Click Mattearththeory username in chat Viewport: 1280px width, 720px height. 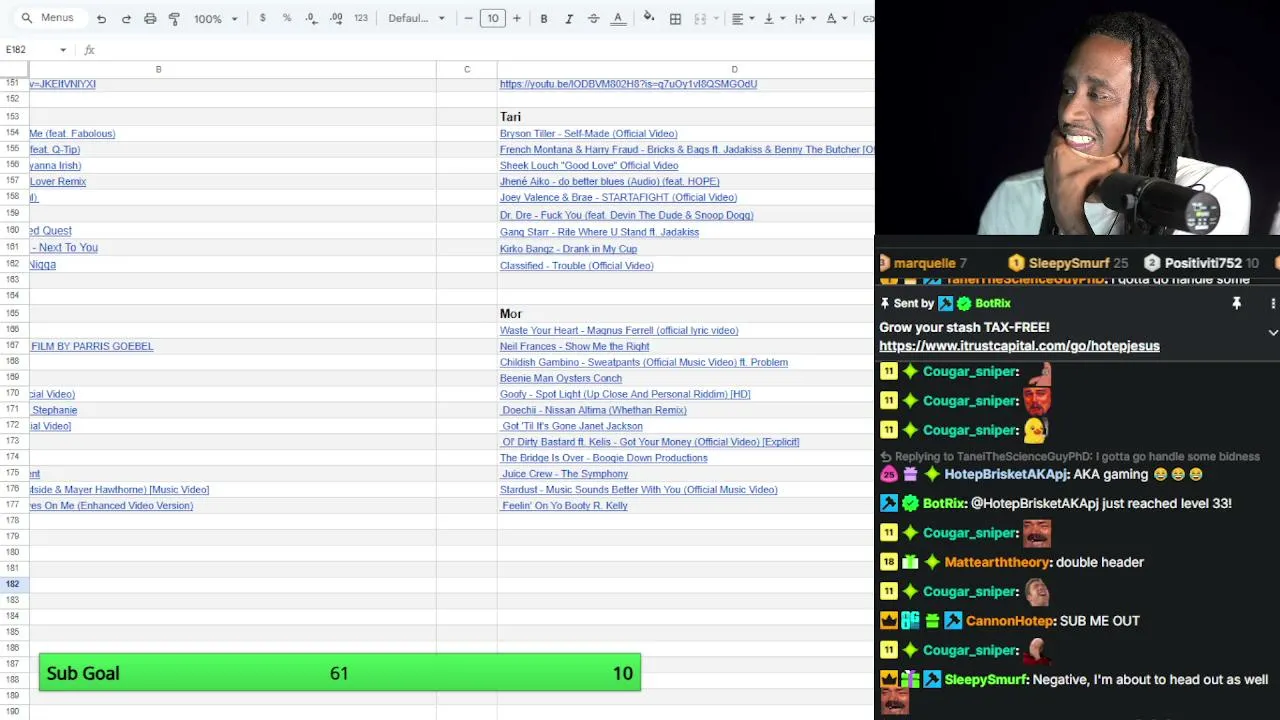pos(998,562)
